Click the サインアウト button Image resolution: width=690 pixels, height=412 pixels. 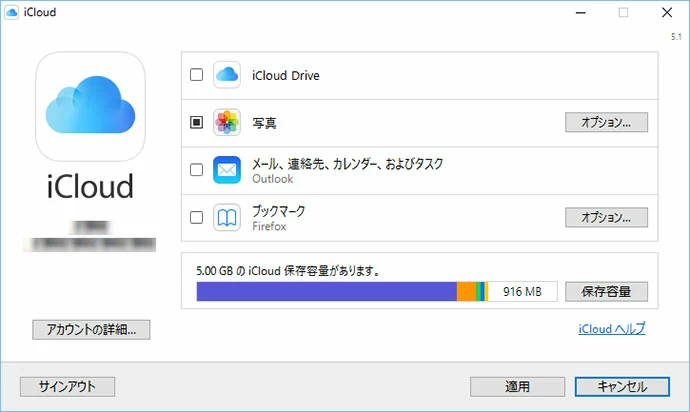pyautogui.click(x=68, y=387)
